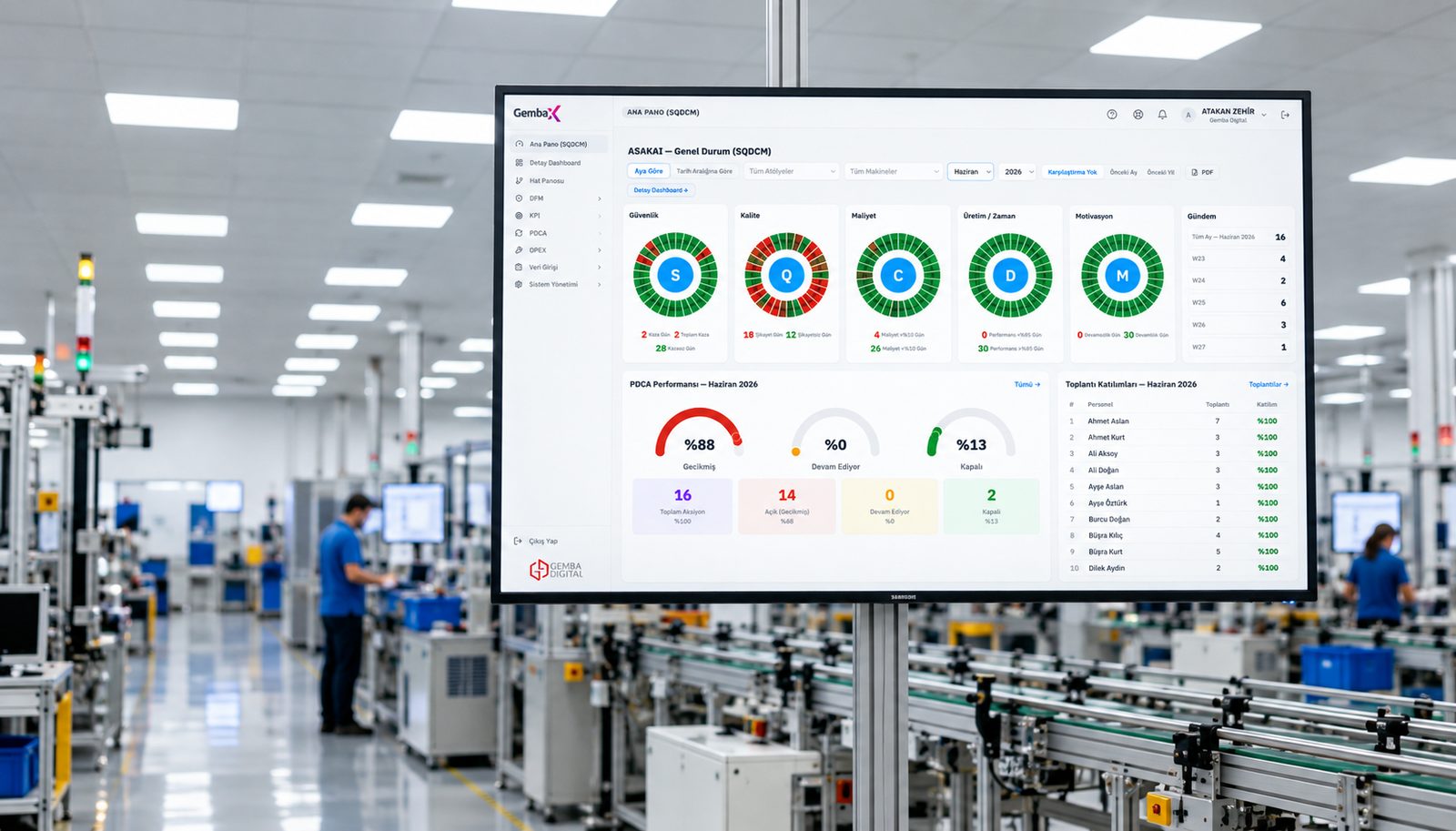
Task: Click the W25 row in Gündem
Action: click(x=1239, y=302)
